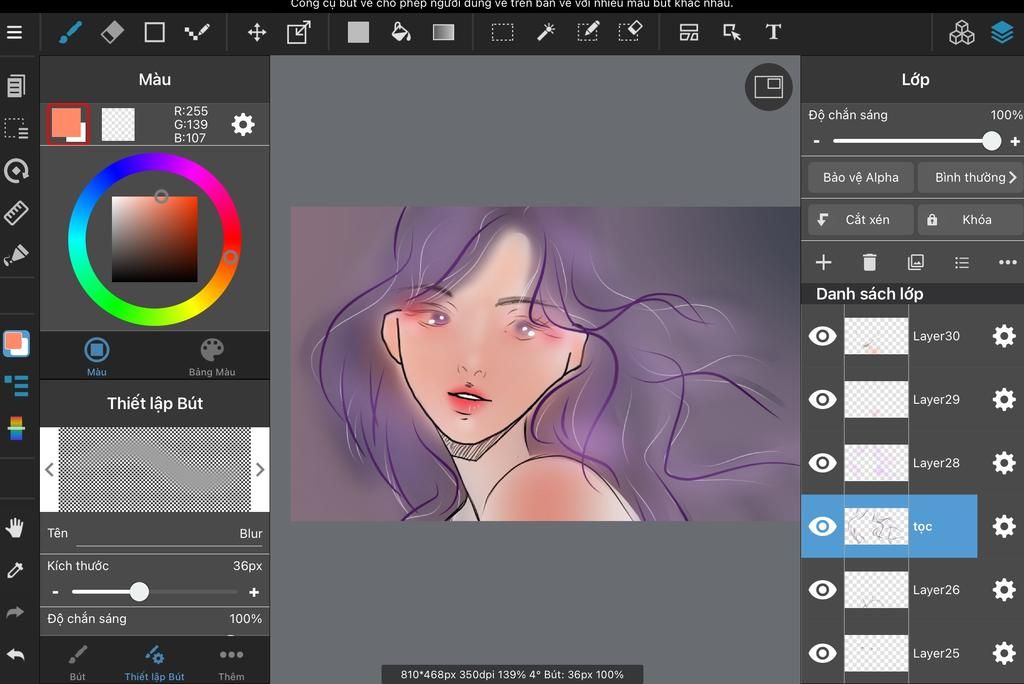Viewport: 1024px width, 684px height.
Task: Select the transparent color swatch
Action: [x=118, y=124]
